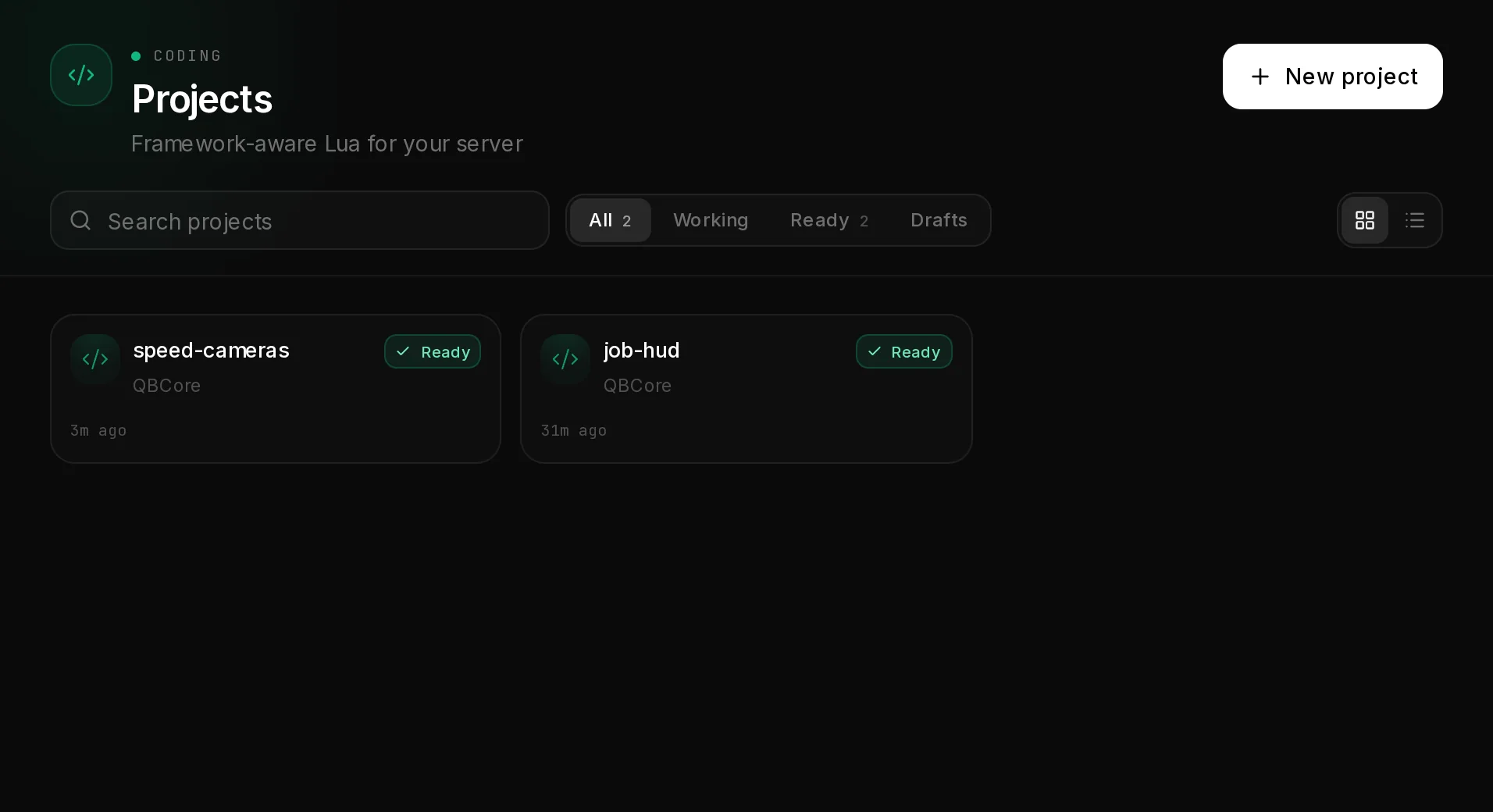The width and height of the screenshot is (1493, 812).
Task: Focus the Search projects field
Action: 300,220
